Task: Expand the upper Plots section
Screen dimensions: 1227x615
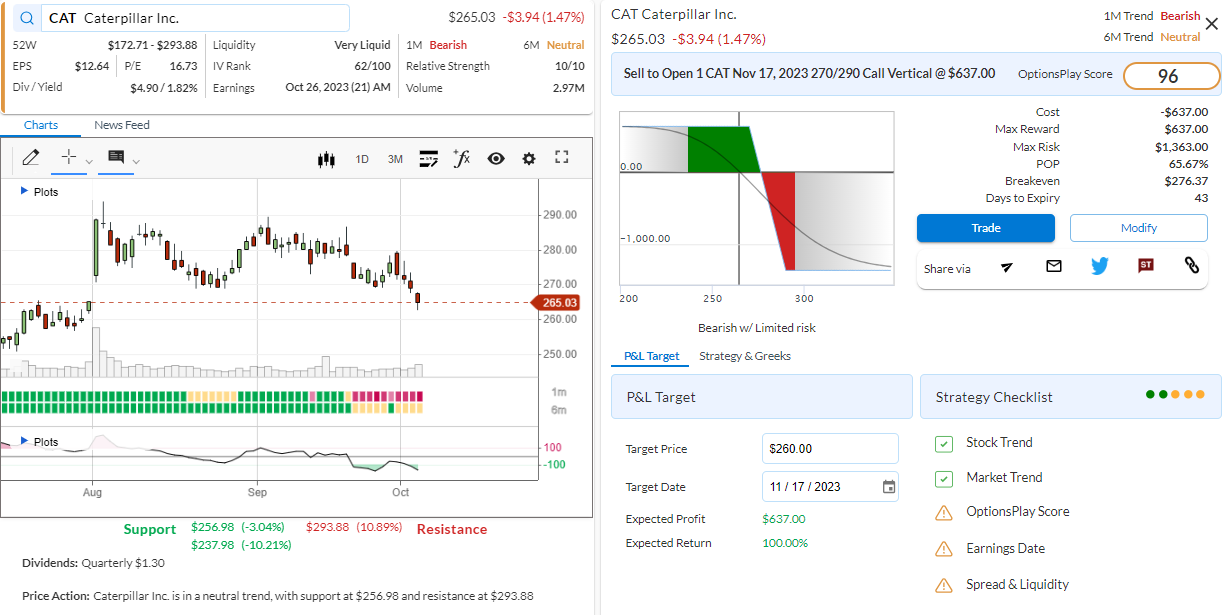Action: pos(24,191)
